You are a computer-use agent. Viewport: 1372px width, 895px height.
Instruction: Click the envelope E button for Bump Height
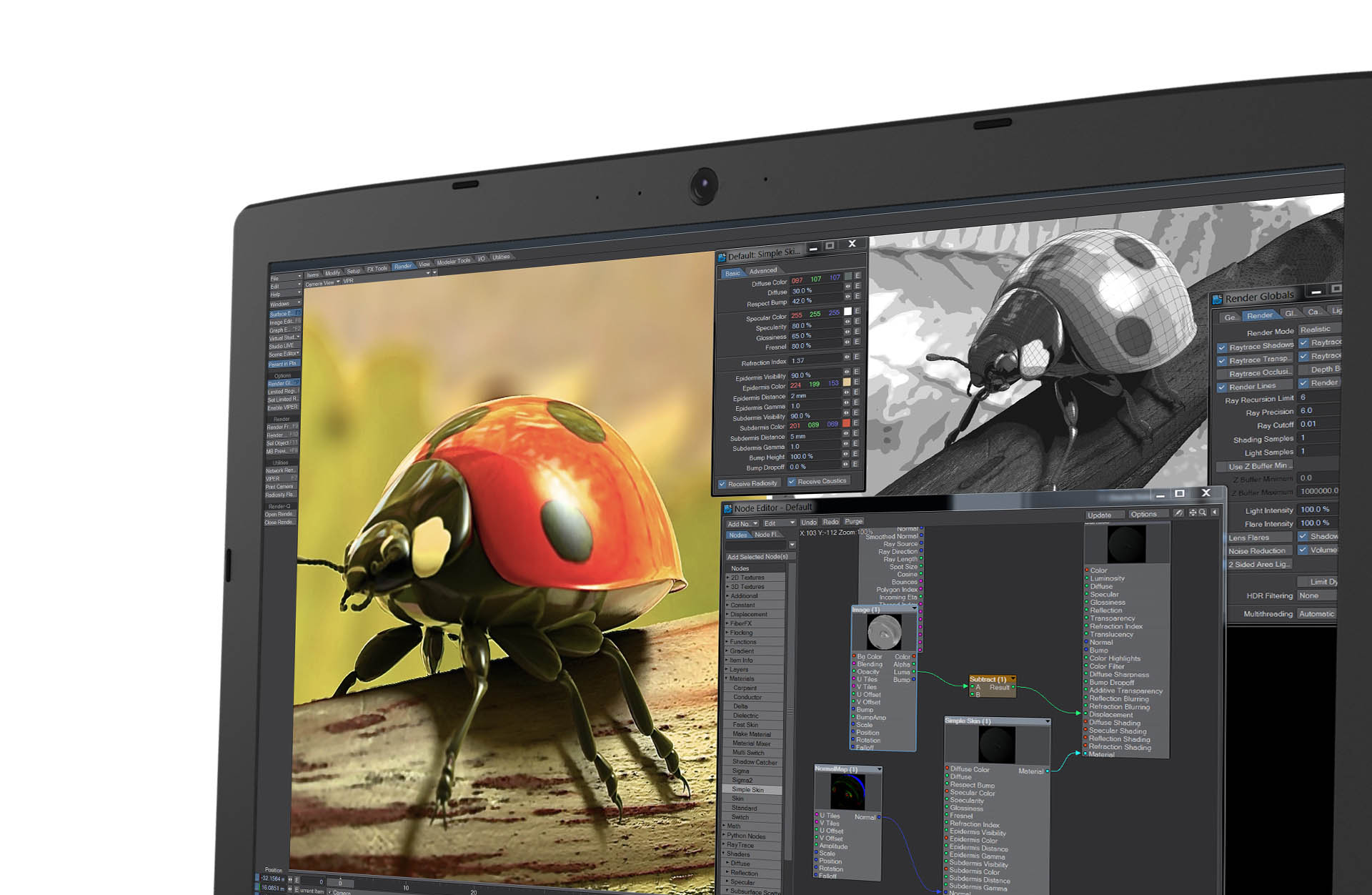[855, 453]
